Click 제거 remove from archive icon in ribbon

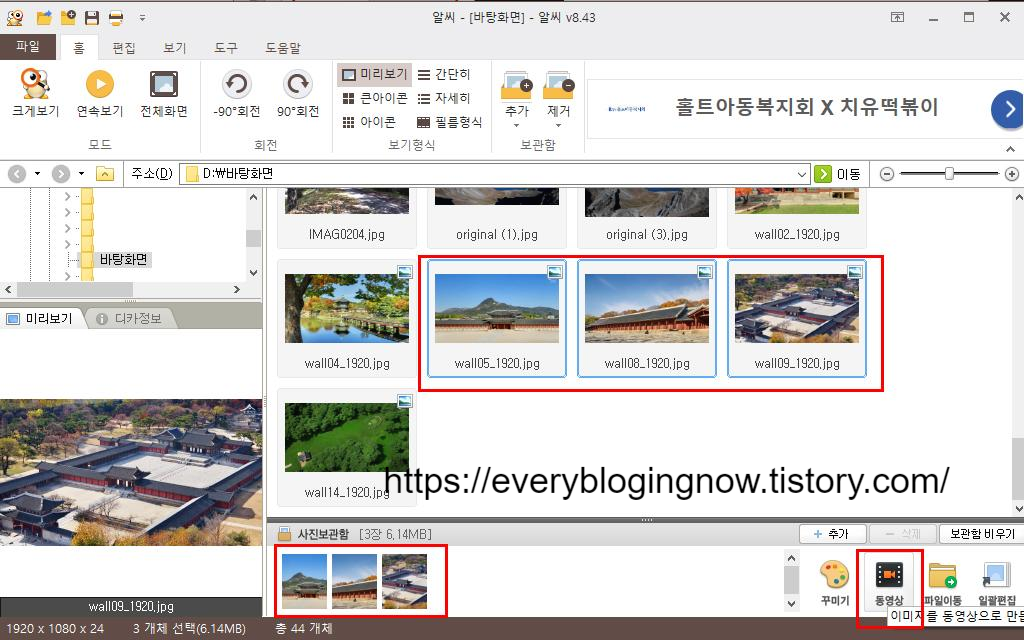point(558,86)
